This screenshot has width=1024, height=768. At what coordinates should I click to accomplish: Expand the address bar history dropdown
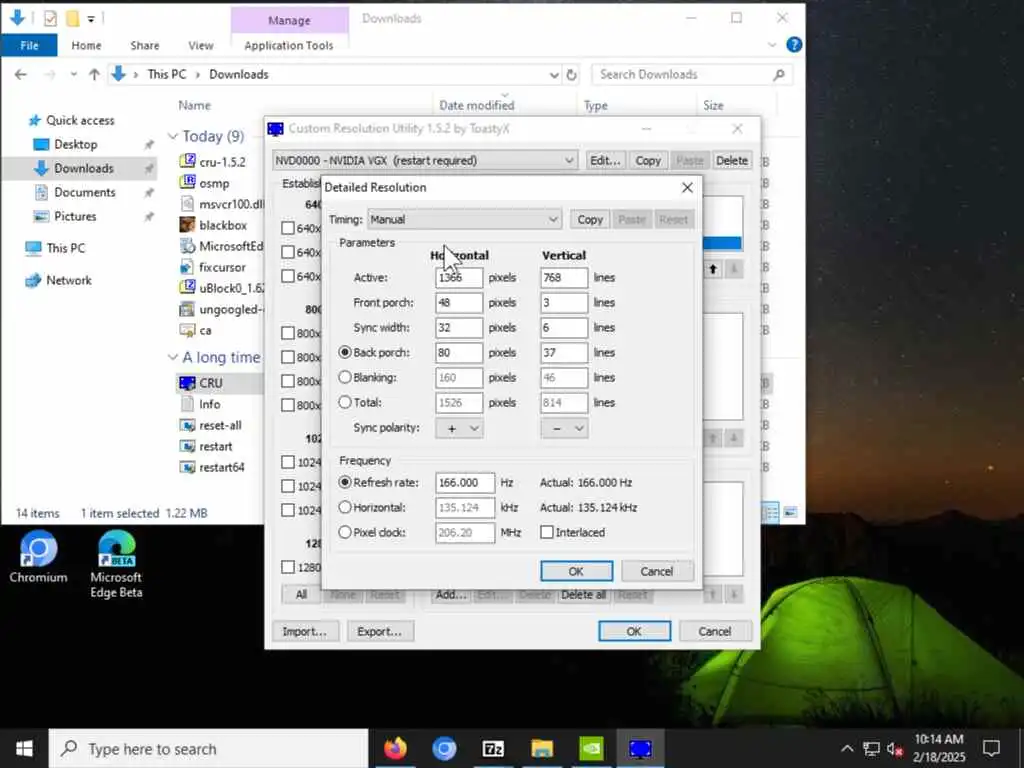554,75
